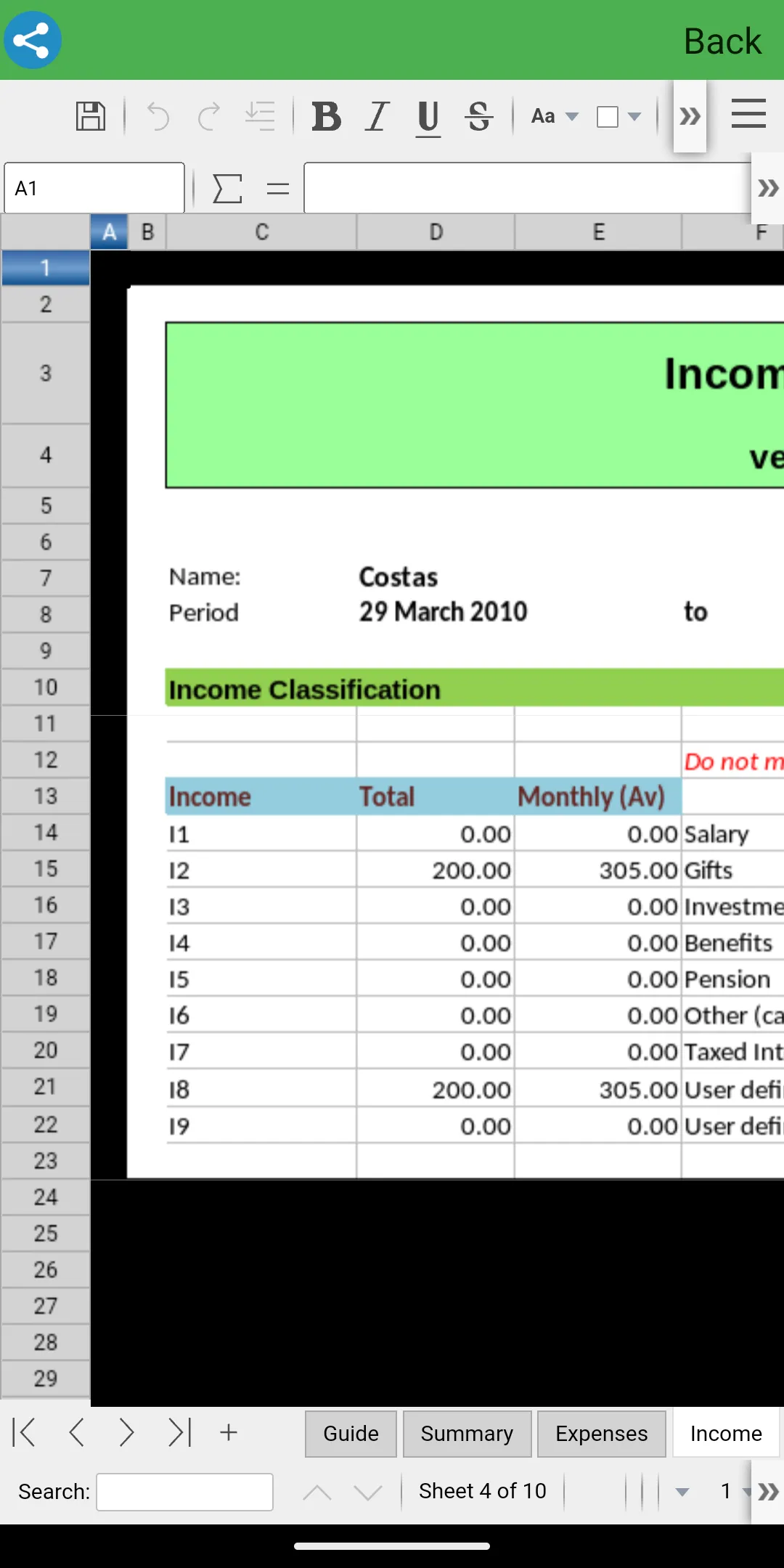
Task: Undo the last action
Action: click(x=158, y=116)
